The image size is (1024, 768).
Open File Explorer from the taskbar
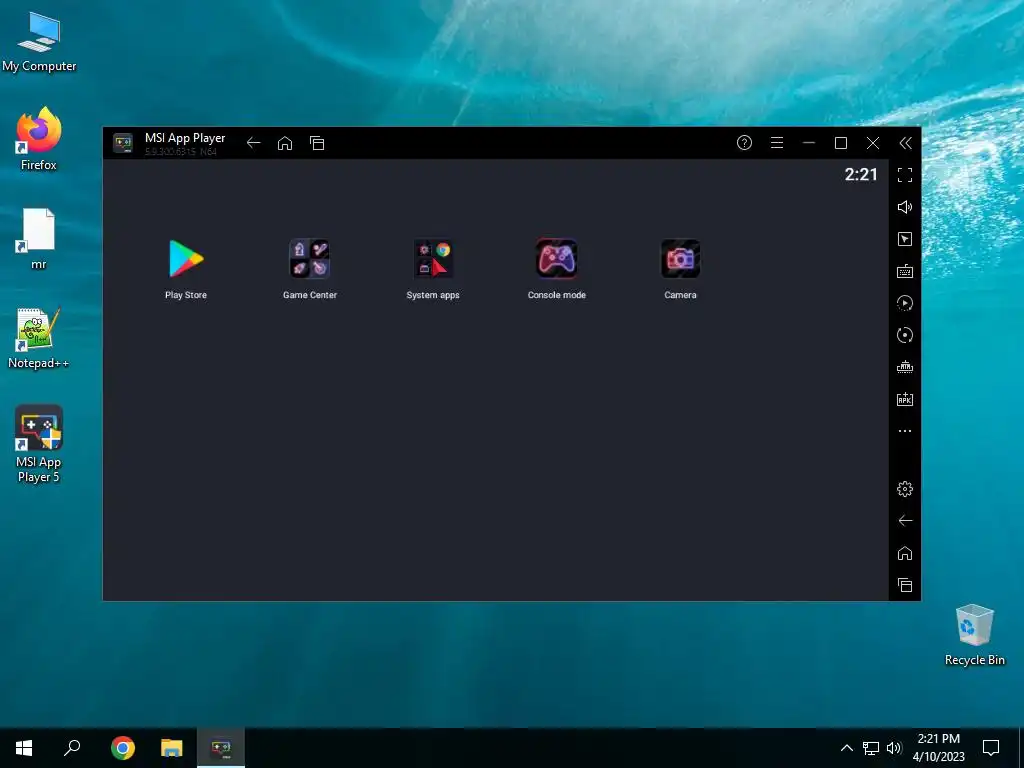[x=172, y=748]
